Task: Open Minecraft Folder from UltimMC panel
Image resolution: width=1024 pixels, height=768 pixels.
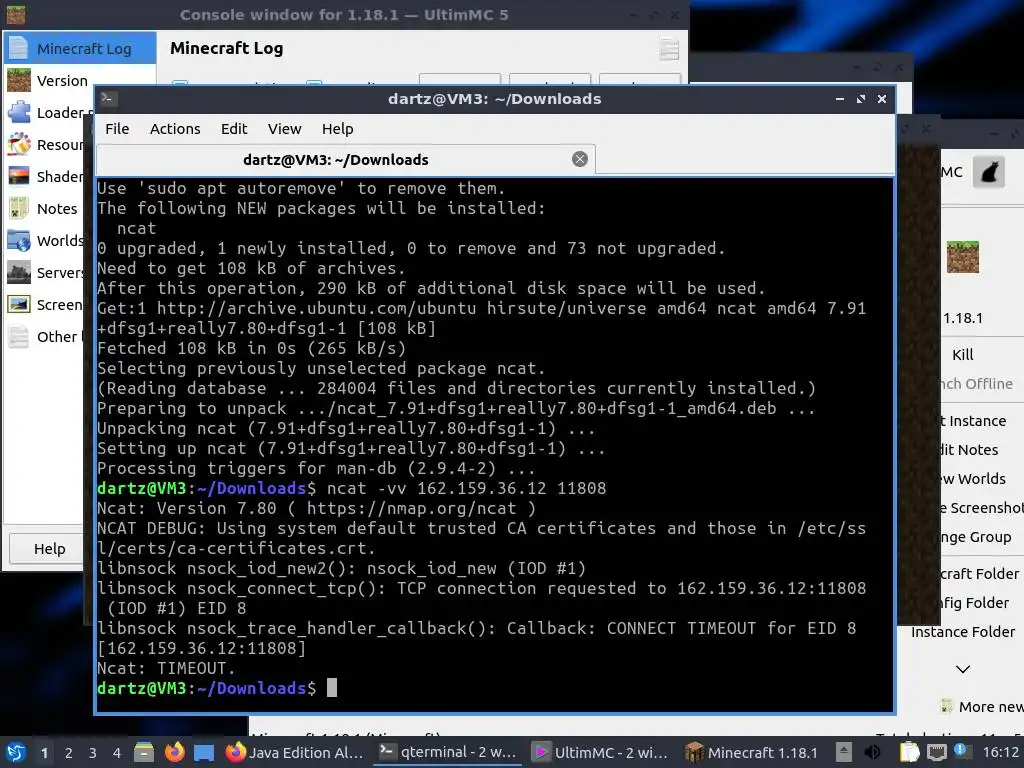Action: [x=980, y=573]
